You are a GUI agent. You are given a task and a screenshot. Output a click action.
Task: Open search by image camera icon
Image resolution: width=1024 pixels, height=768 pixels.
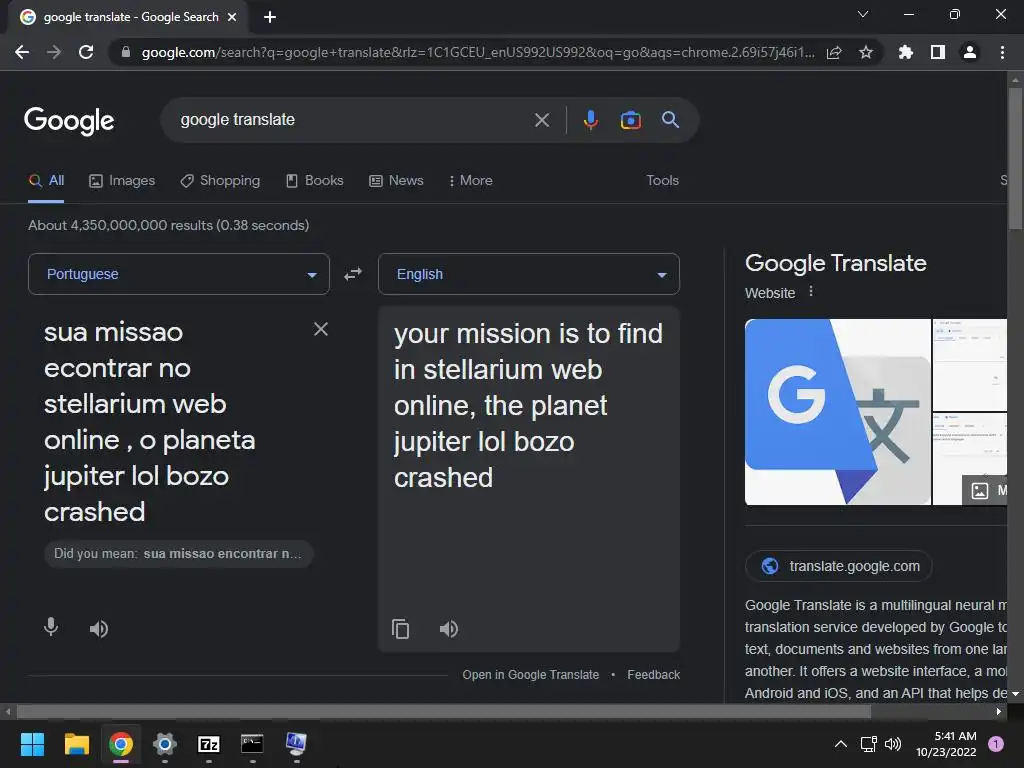[x=630, y=120]
